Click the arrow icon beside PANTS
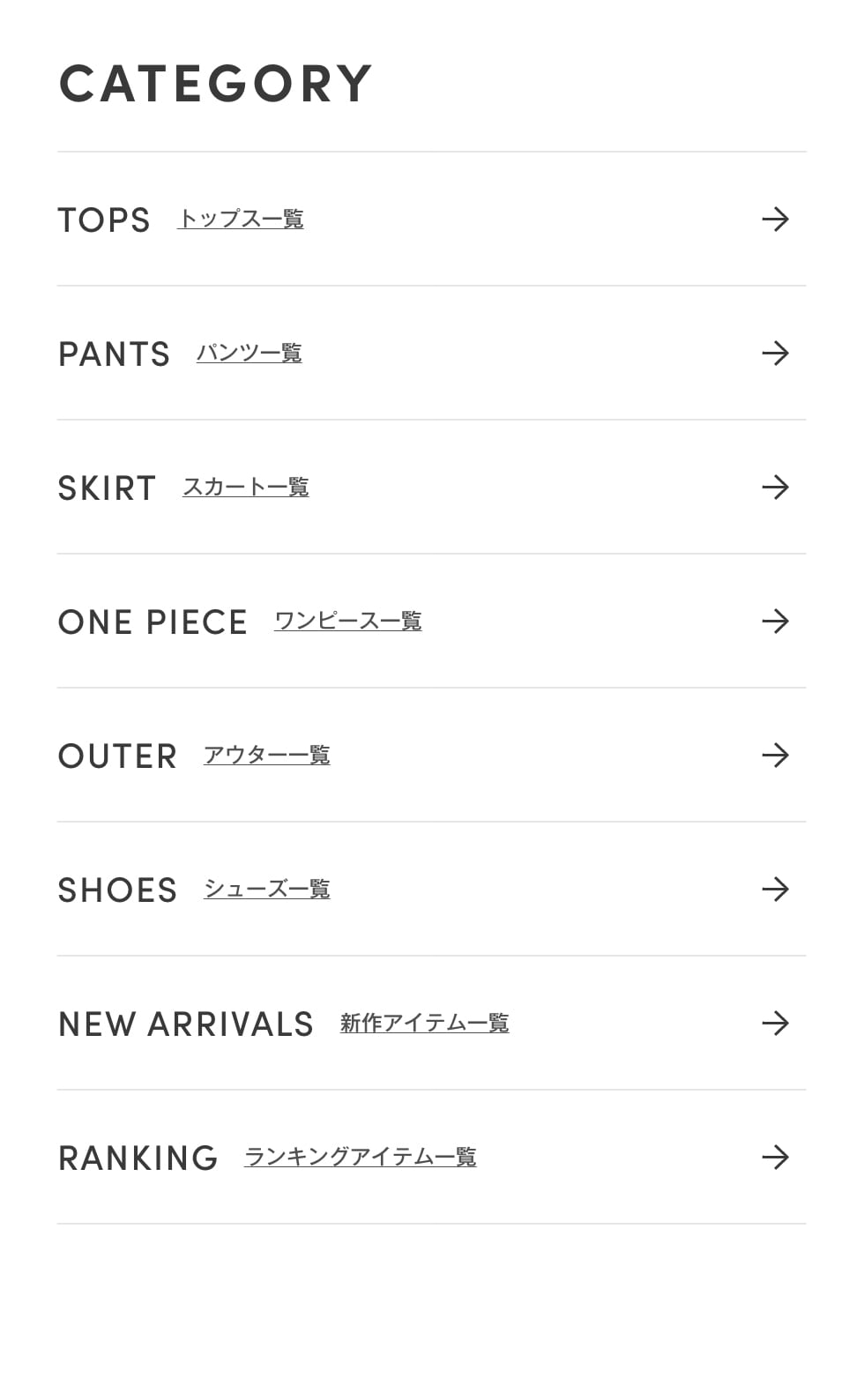Screen dimensions: 864x1400 click(775, 354)
